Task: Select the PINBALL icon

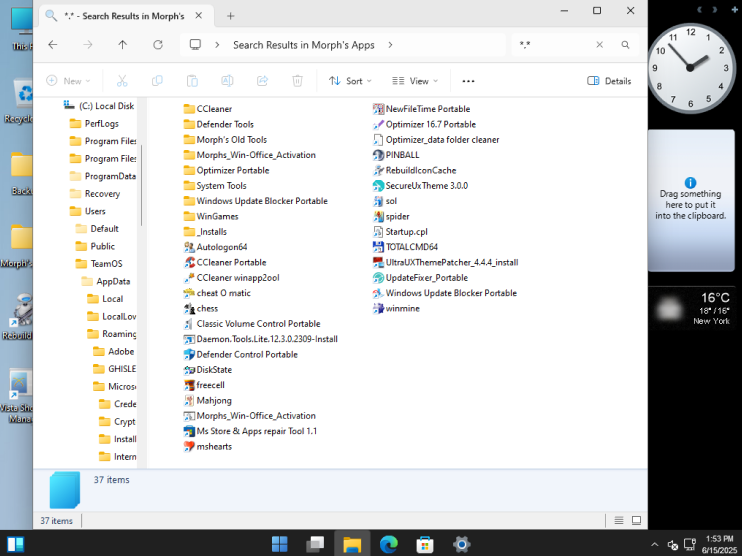Action: [x=378, y=155]
